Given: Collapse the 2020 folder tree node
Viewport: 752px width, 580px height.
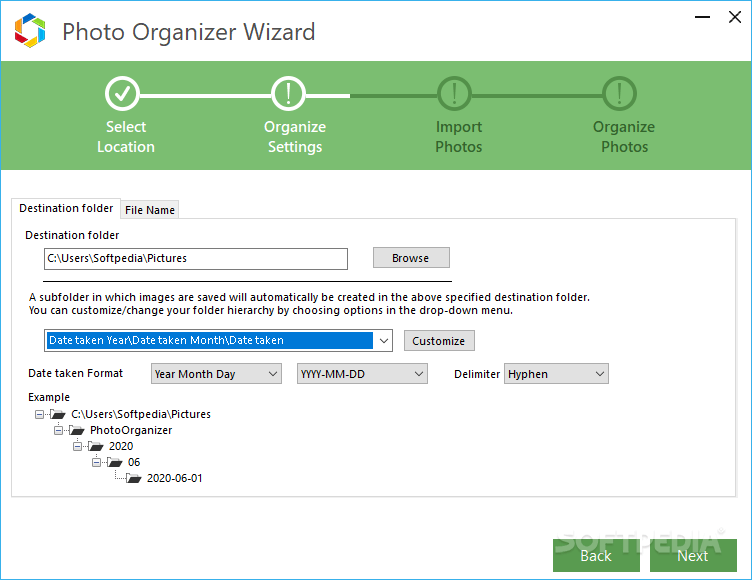Looking at the screenshot, I should [x=77, y=446].
